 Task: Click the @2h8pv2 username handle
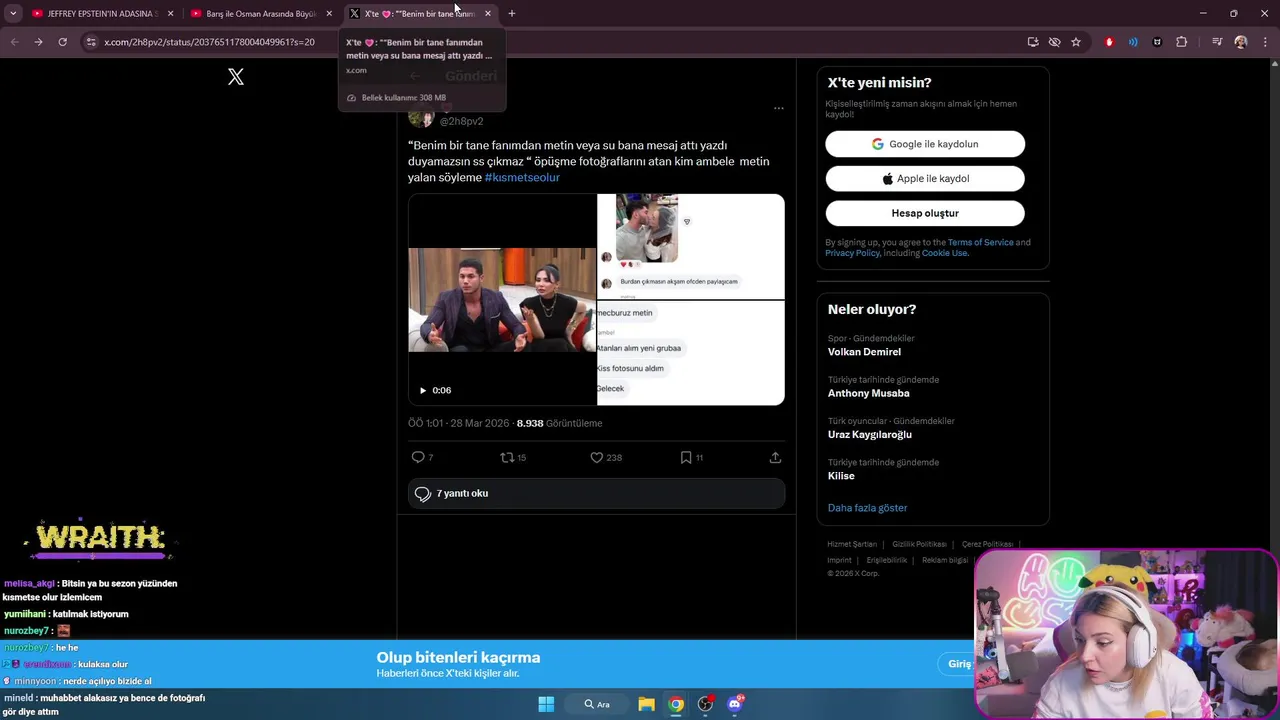point(461,121)
